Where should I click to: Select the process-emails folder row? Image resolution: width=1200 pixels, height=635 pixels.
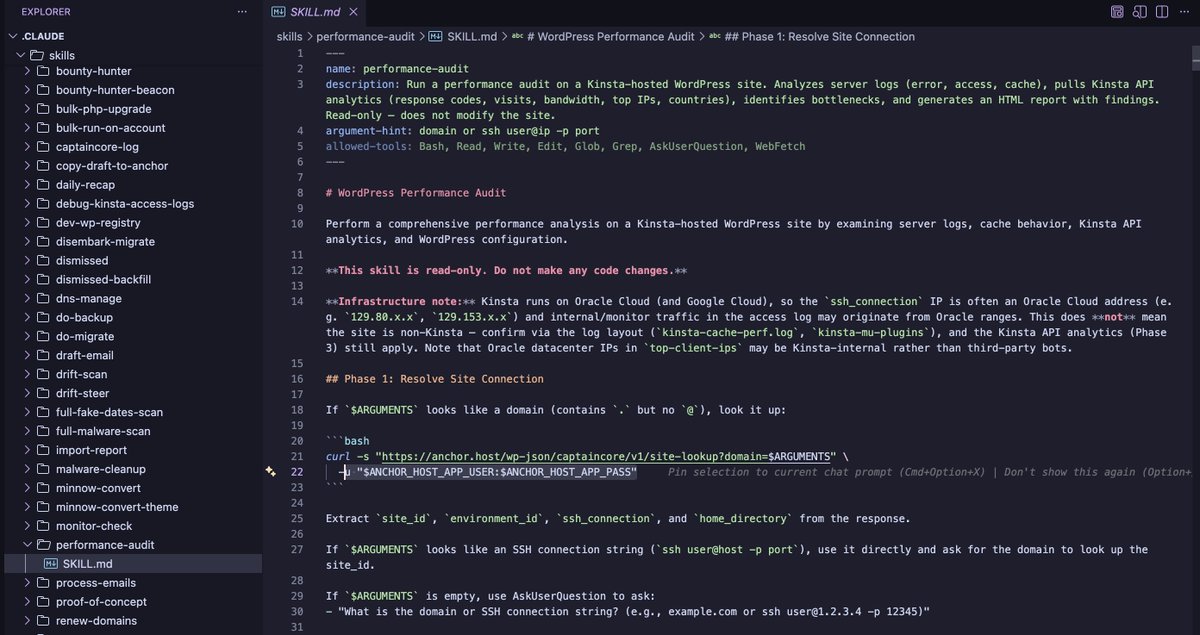(x=131, y=583)
